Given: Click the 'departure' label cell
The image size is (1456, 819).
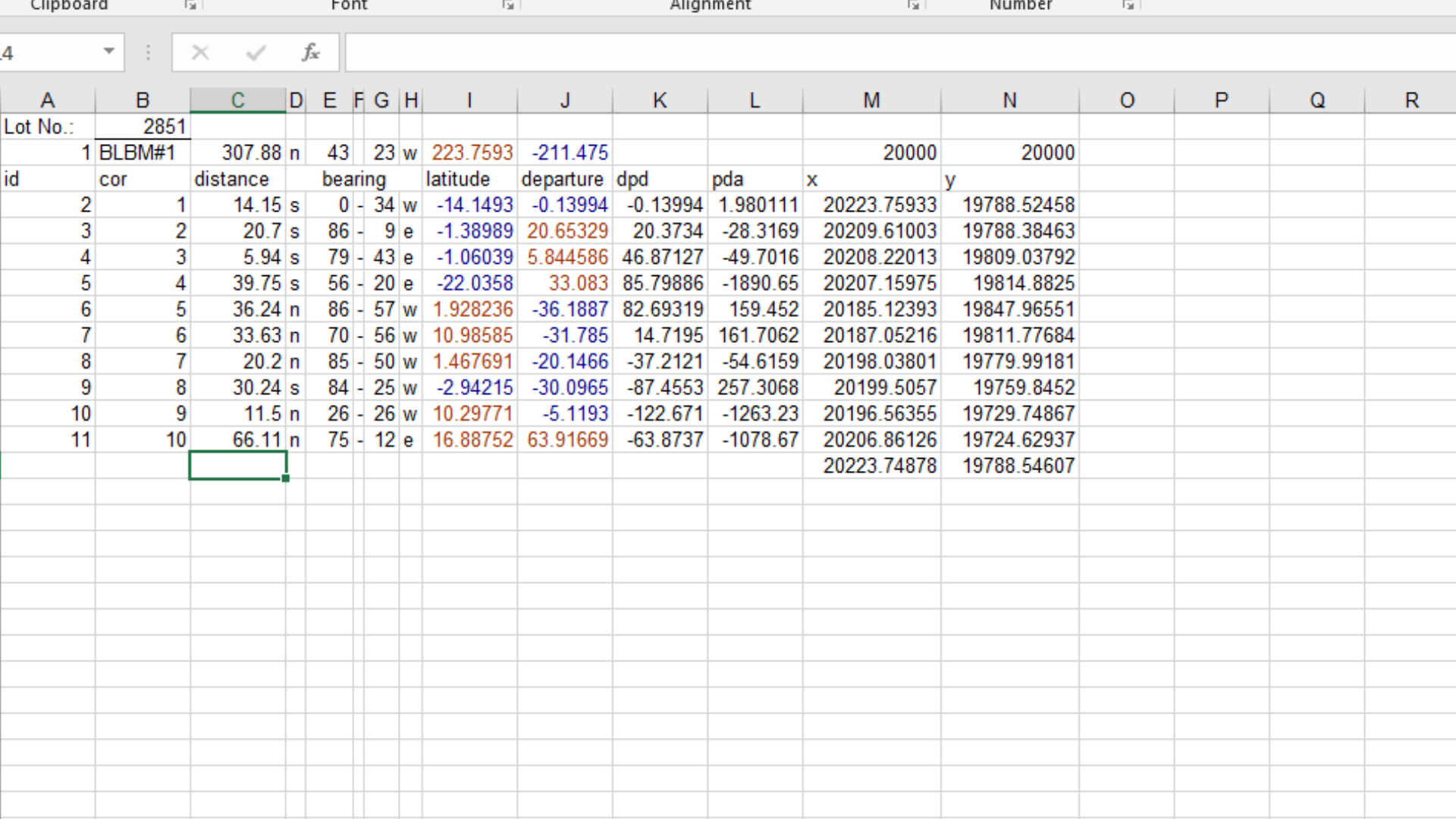Looking at the screenshot, I should point(564,179).
